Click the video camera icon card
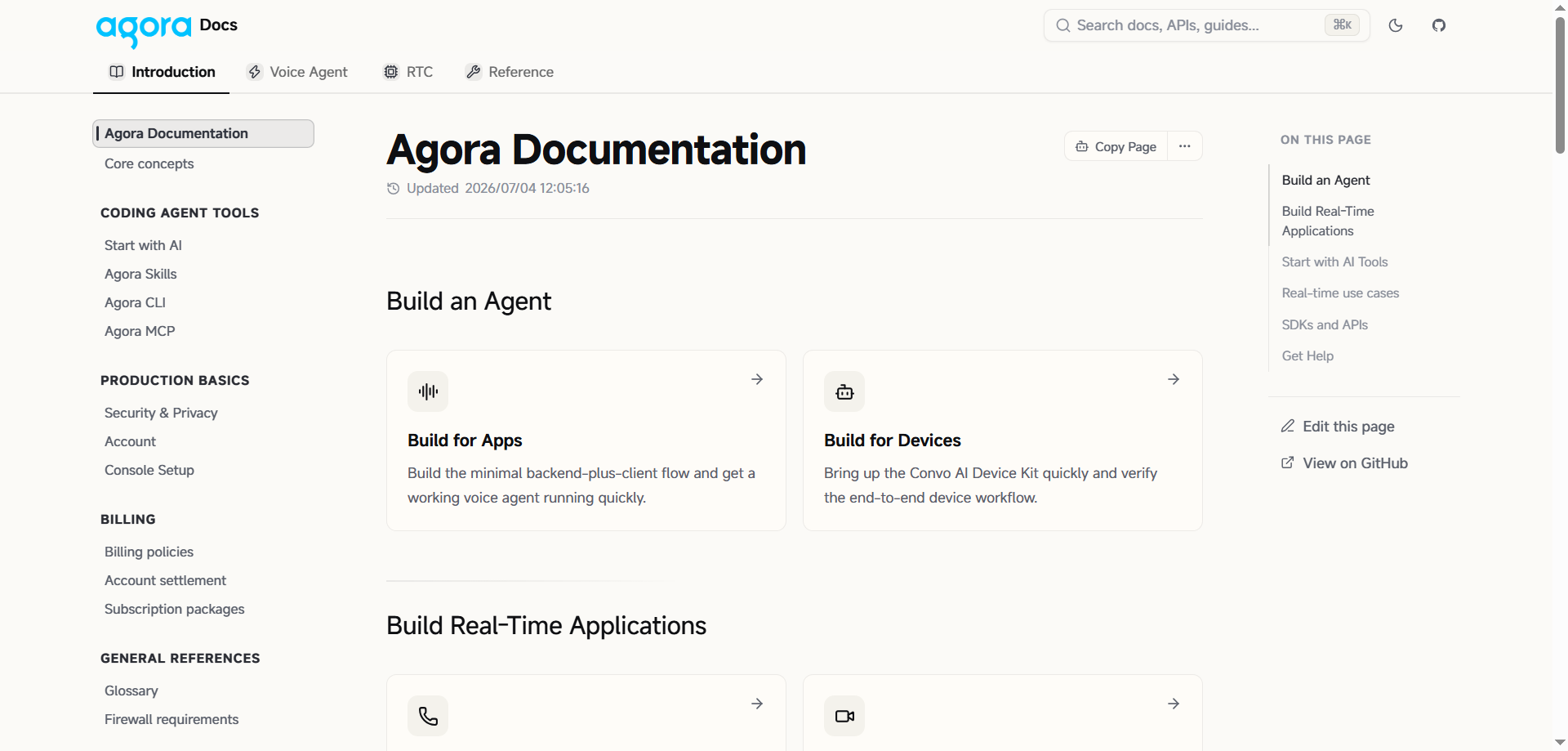This screenshot has width=1568, height=751. [x=844, y=716]
